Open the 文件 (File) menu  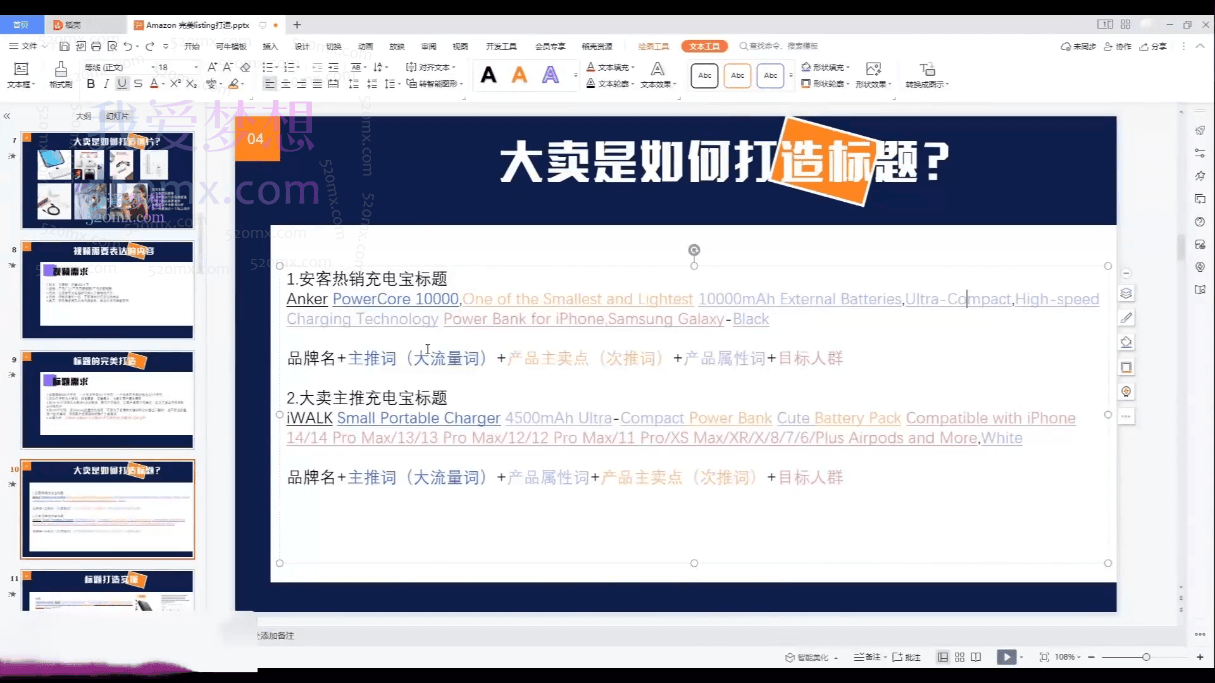tap(28, 46)
